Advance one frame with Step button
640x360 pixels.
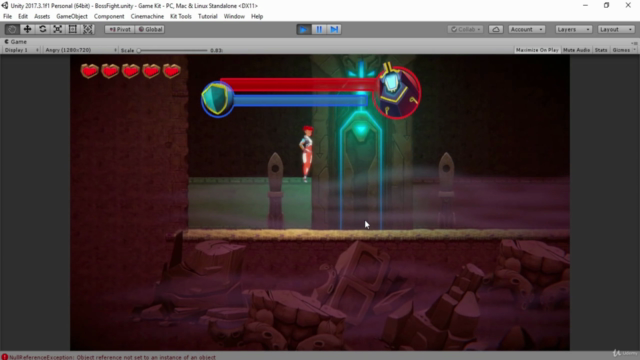click(x=334, y=29)
